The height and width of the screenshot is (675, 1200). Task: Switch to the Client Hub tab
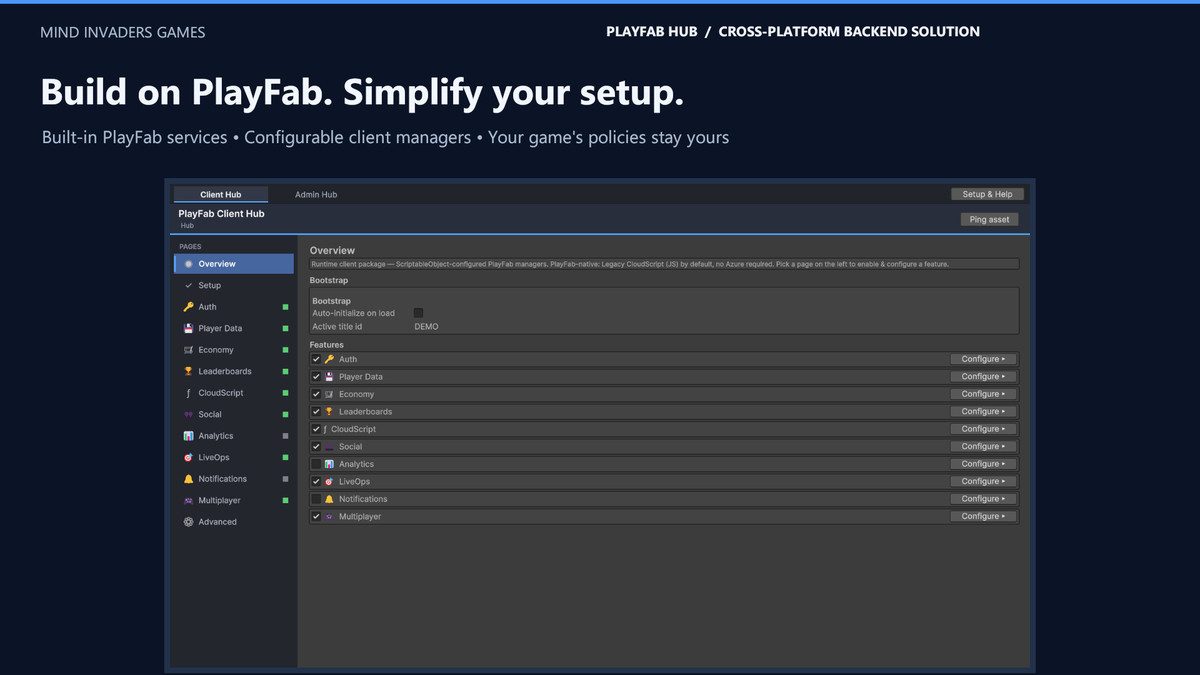click(x=221, y=194)
